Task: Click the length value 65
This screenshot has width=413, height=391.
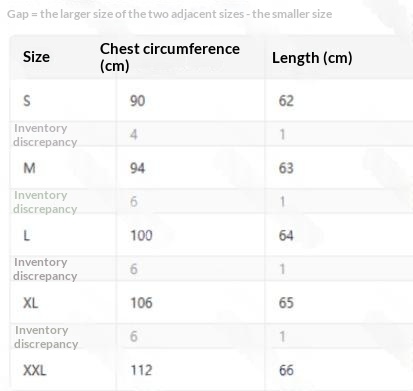Action: click(x=286, y=303)
